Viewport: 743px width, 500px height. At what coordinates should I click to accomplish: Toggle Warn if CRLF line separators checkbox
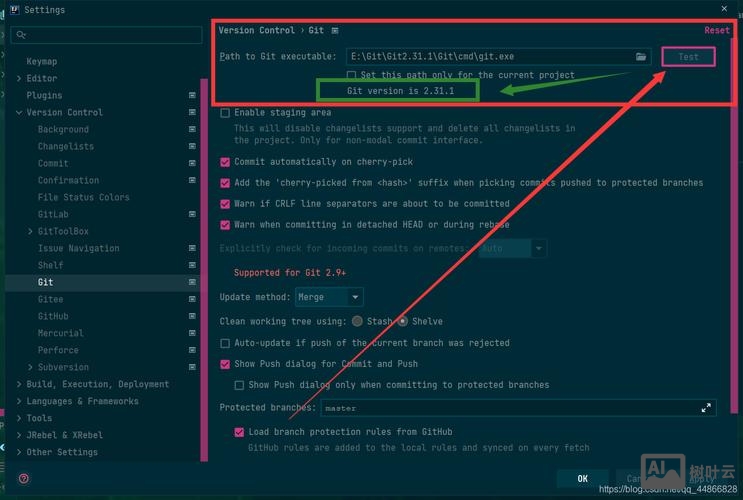click(225, 204)
